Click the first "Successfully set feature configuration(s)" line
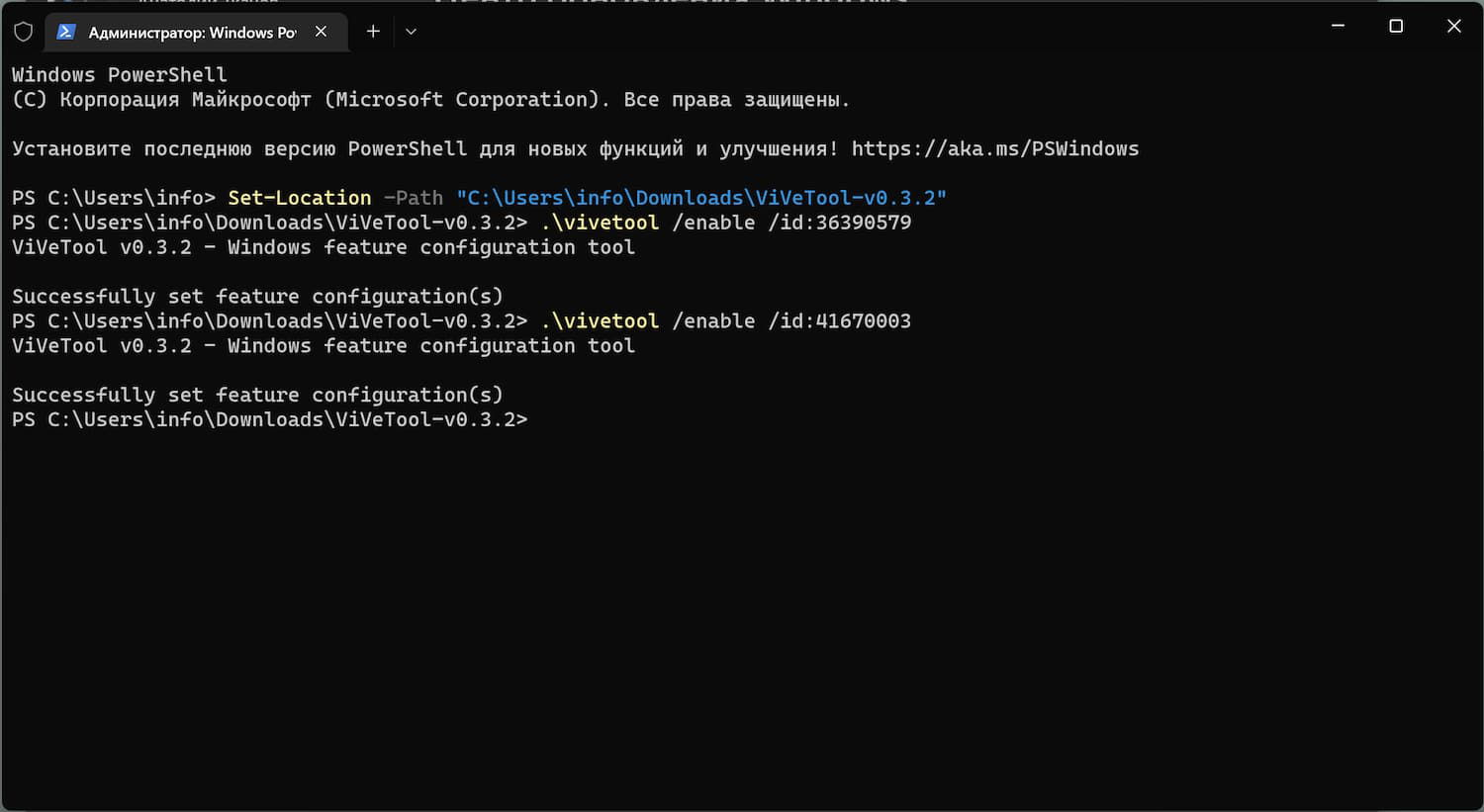 point(257,297)
